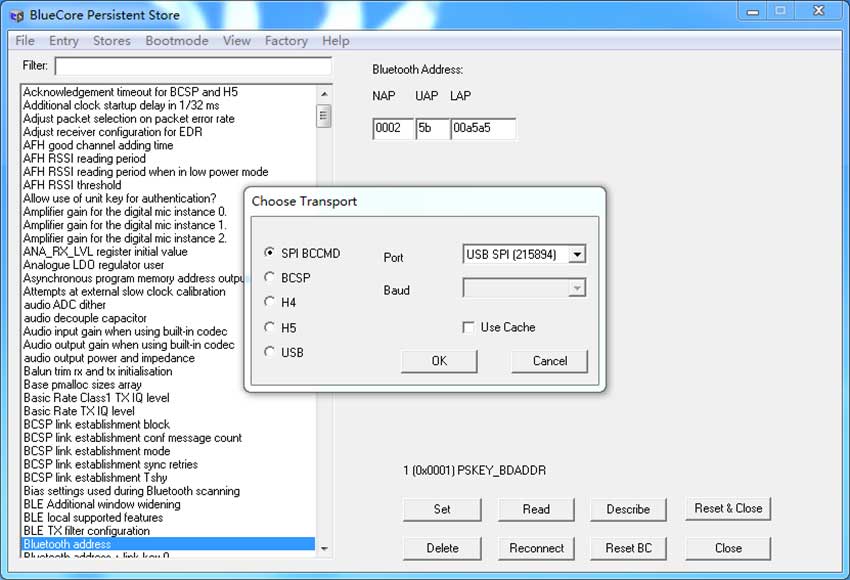Viewport: 850px width, 580px height.
Task: Click the UAP address field containing 5b
Action: (432, 128)
